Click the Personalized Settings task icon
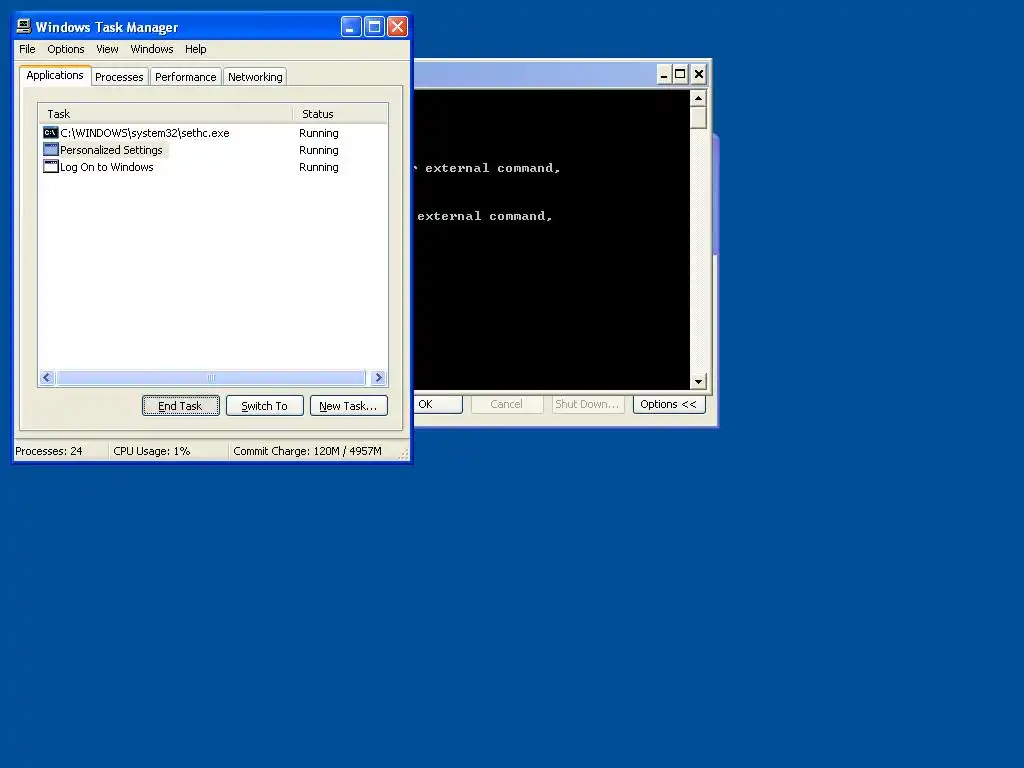The height and width of the screenshot is (768, 1024). 50,150
